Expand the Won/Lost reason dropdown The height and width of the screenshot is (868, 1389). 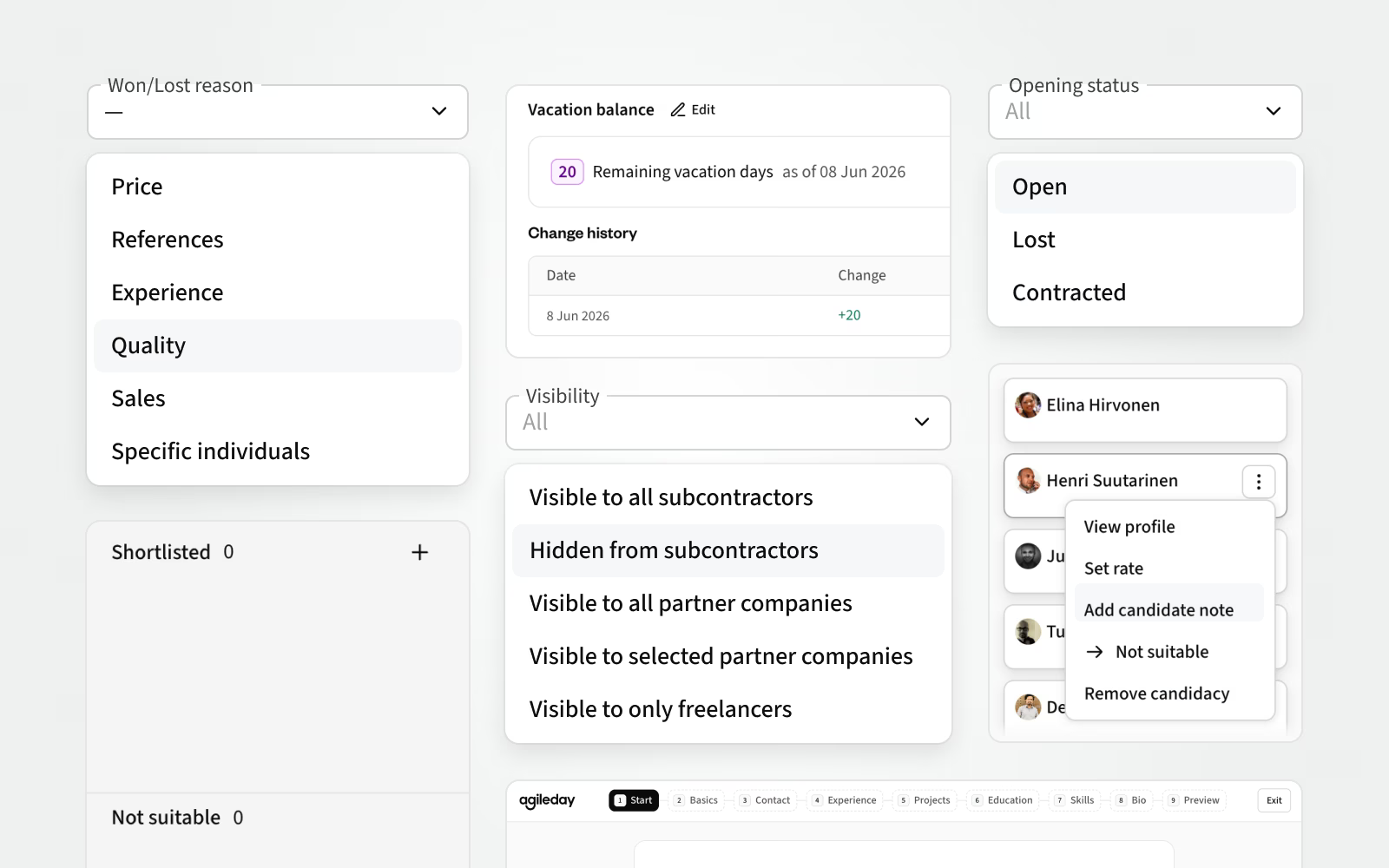click(278, 112)
